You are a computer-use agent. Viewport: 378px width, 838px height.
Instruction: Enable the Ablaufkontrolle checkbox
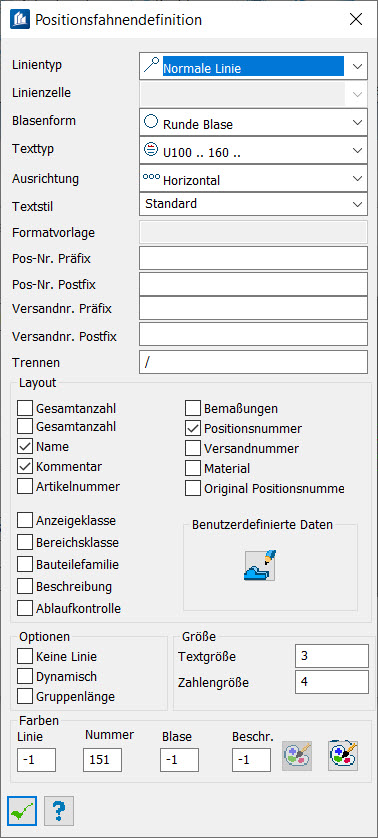pyautogui.click(x=25, y=608)
